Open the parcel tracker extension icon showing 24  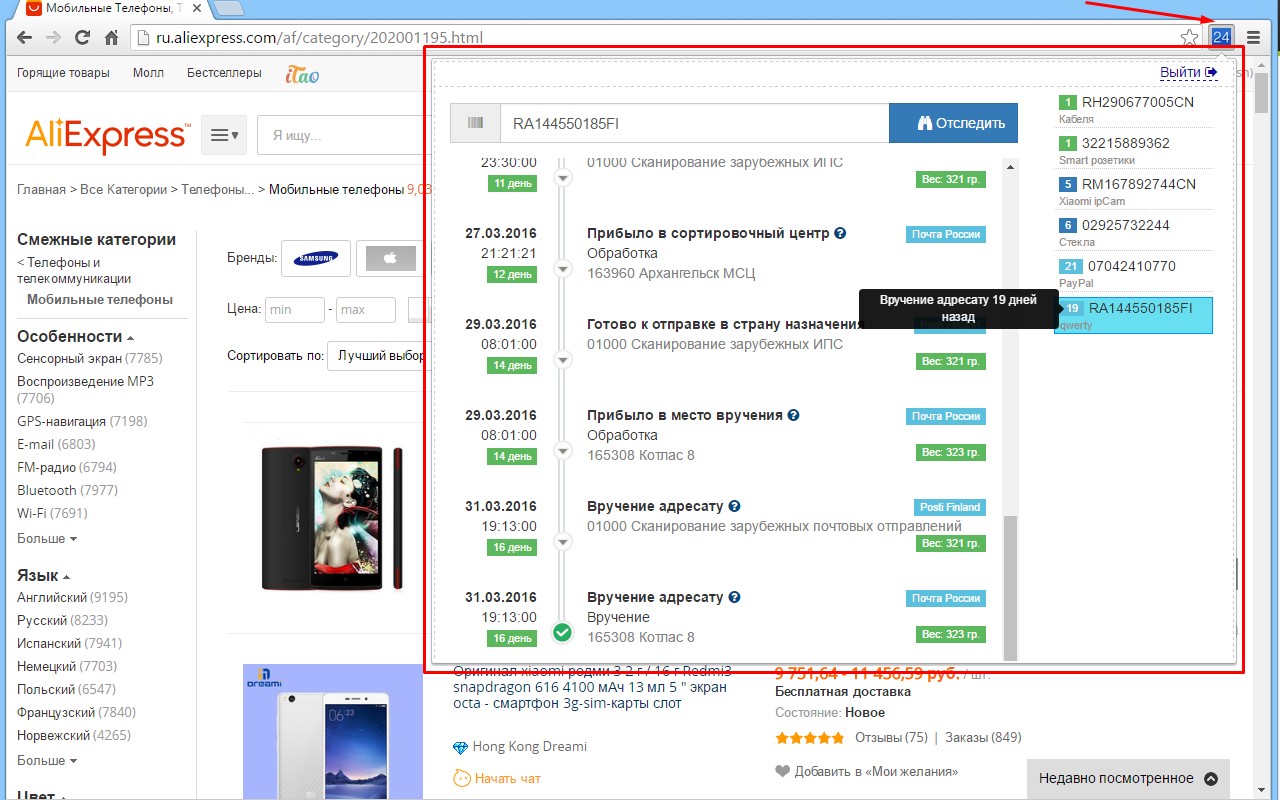point(1221,38)
